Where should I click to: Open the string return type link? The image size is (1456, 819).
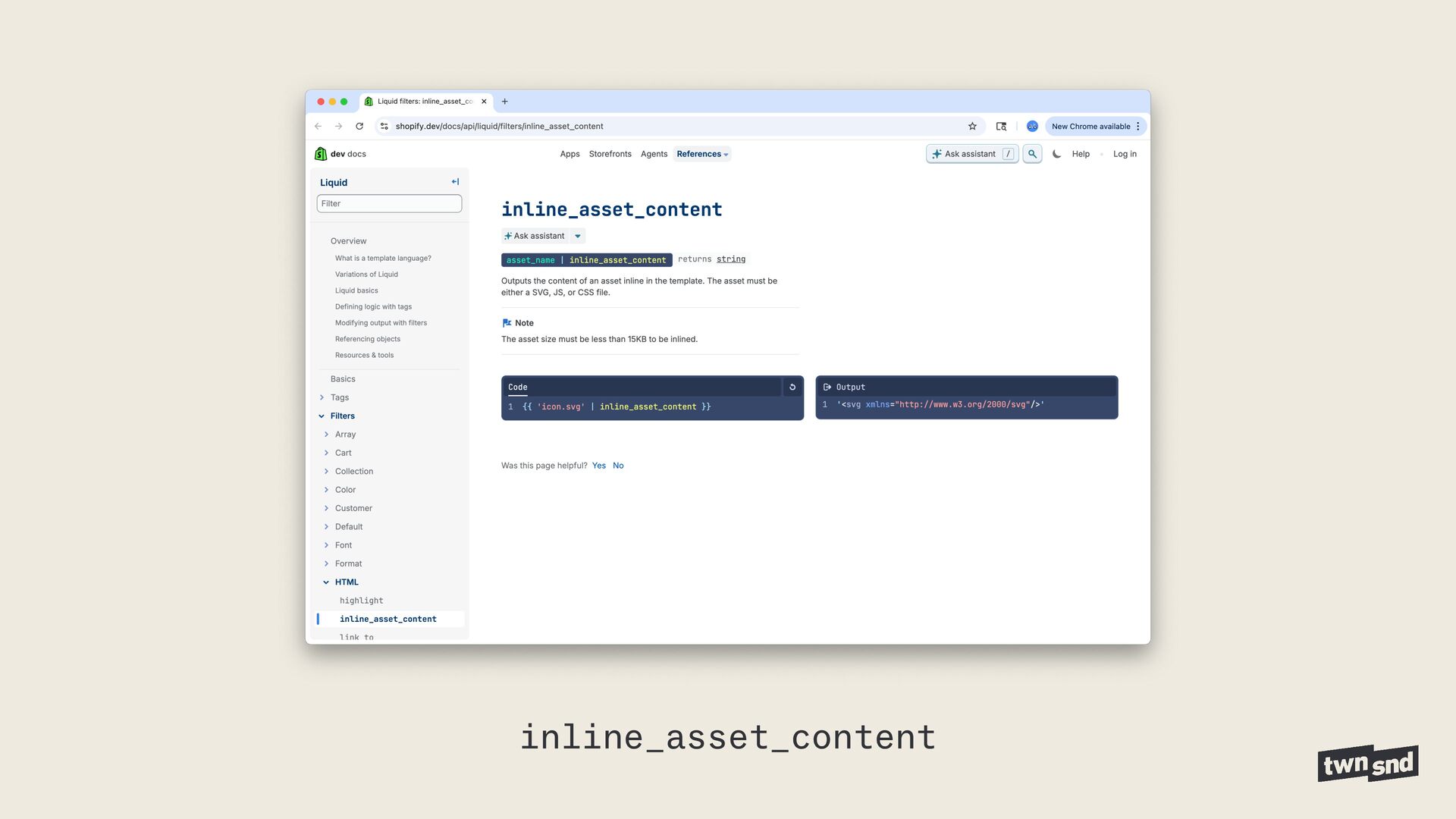pos(730,259)
